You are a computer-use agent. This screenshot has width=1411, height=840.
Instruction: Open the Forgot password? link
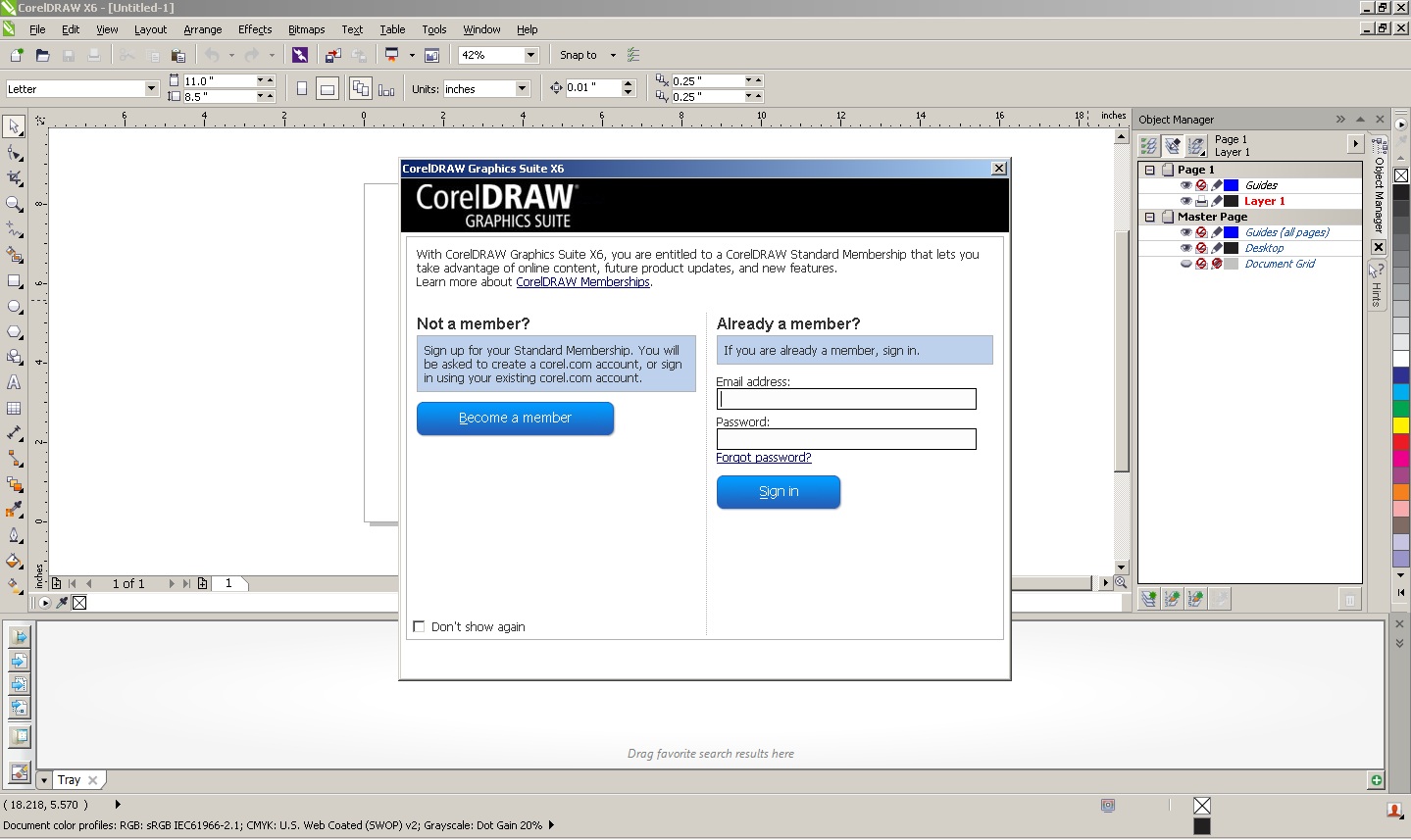click(x=764, y=458)
